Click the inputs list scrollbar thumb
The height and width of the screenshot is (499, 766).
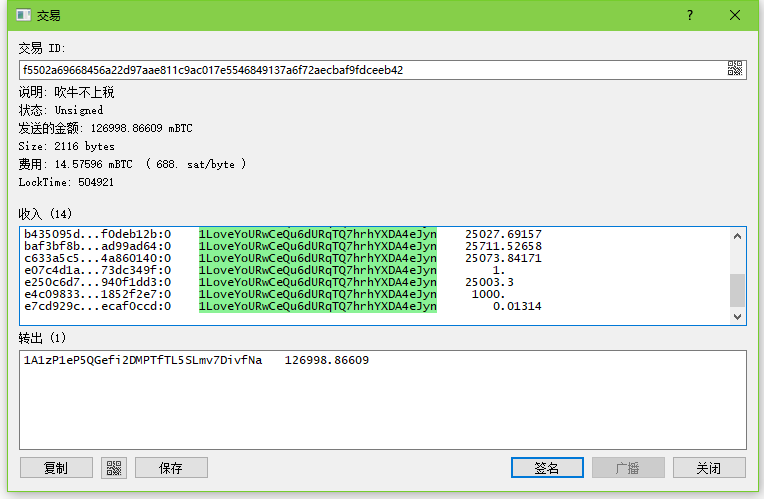pos(738,290)
